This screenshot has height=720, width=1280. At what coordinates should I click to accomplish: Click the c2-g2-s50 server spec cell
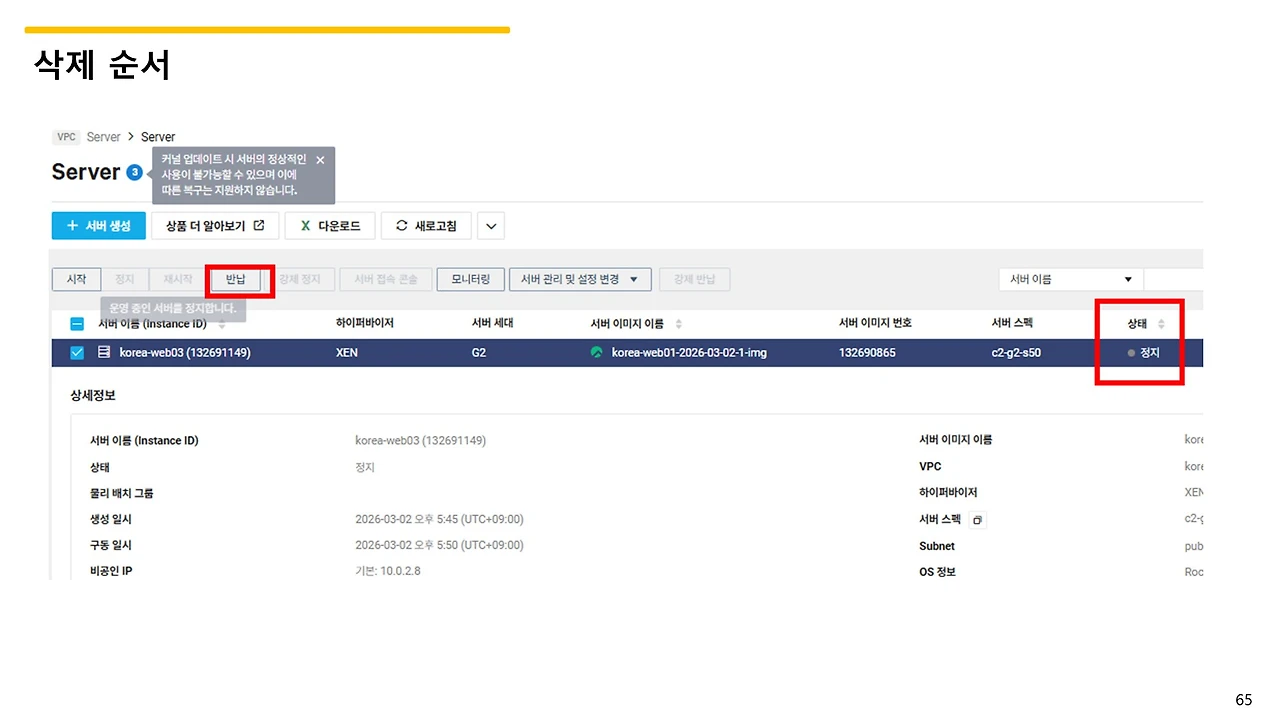(1015, 353)
